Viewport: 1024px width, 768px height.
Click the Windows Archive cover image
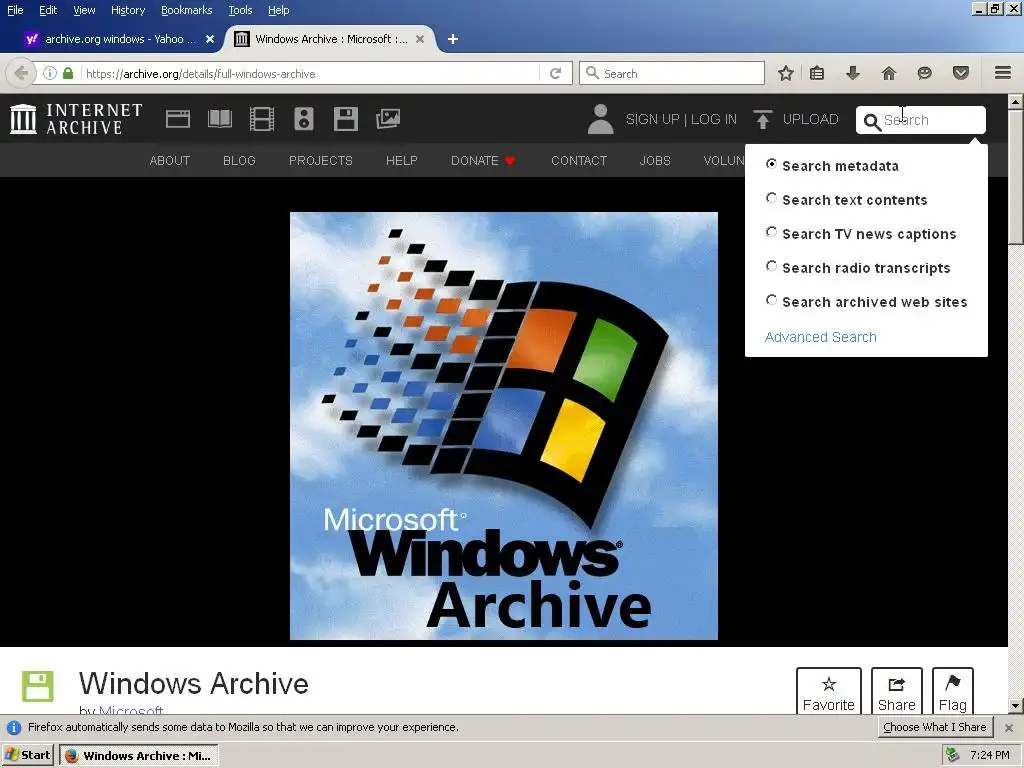(x=504, y=426)
